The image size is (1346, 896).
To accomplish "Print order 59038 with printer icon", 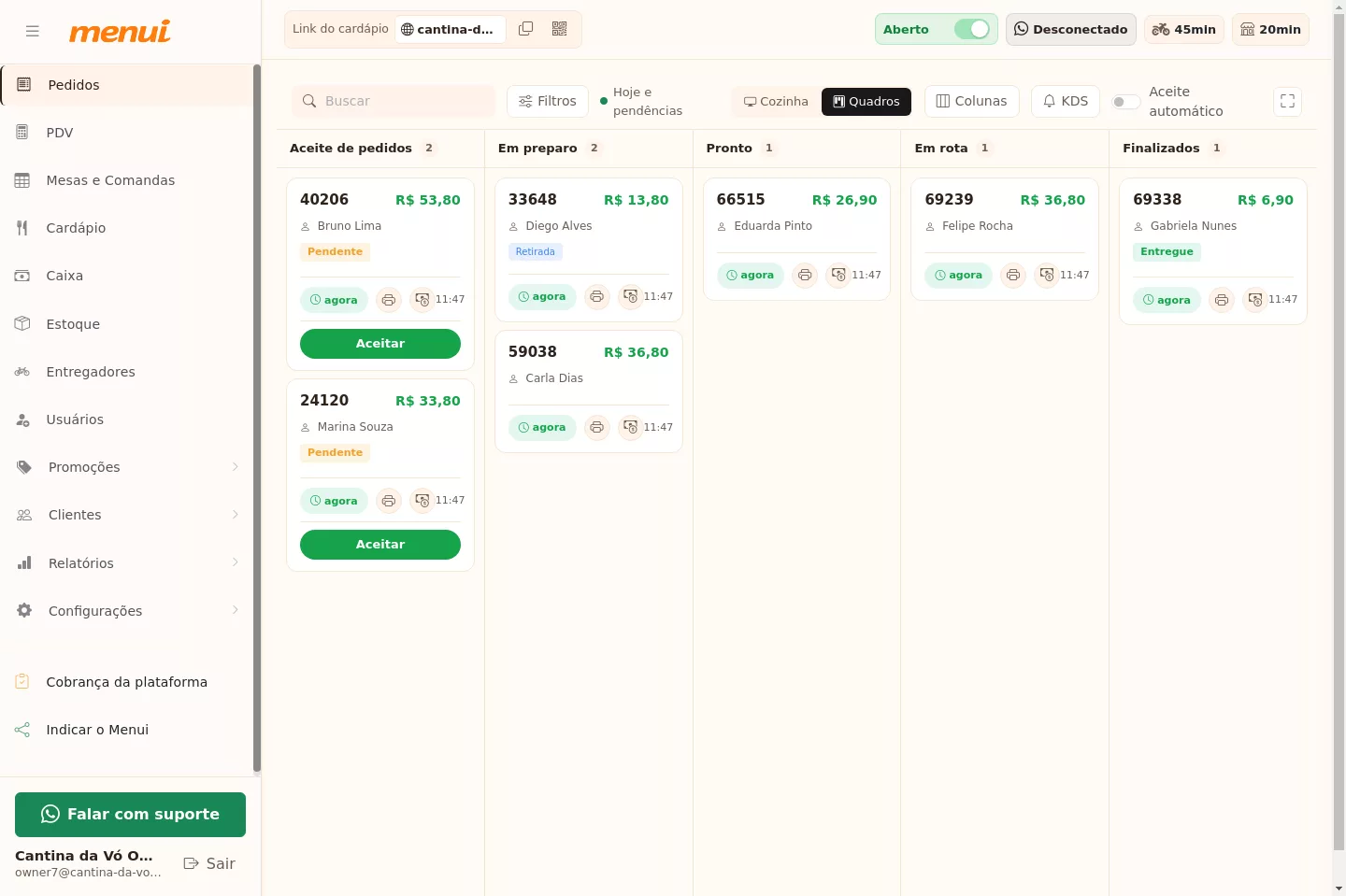I will [x=597, y=428].
